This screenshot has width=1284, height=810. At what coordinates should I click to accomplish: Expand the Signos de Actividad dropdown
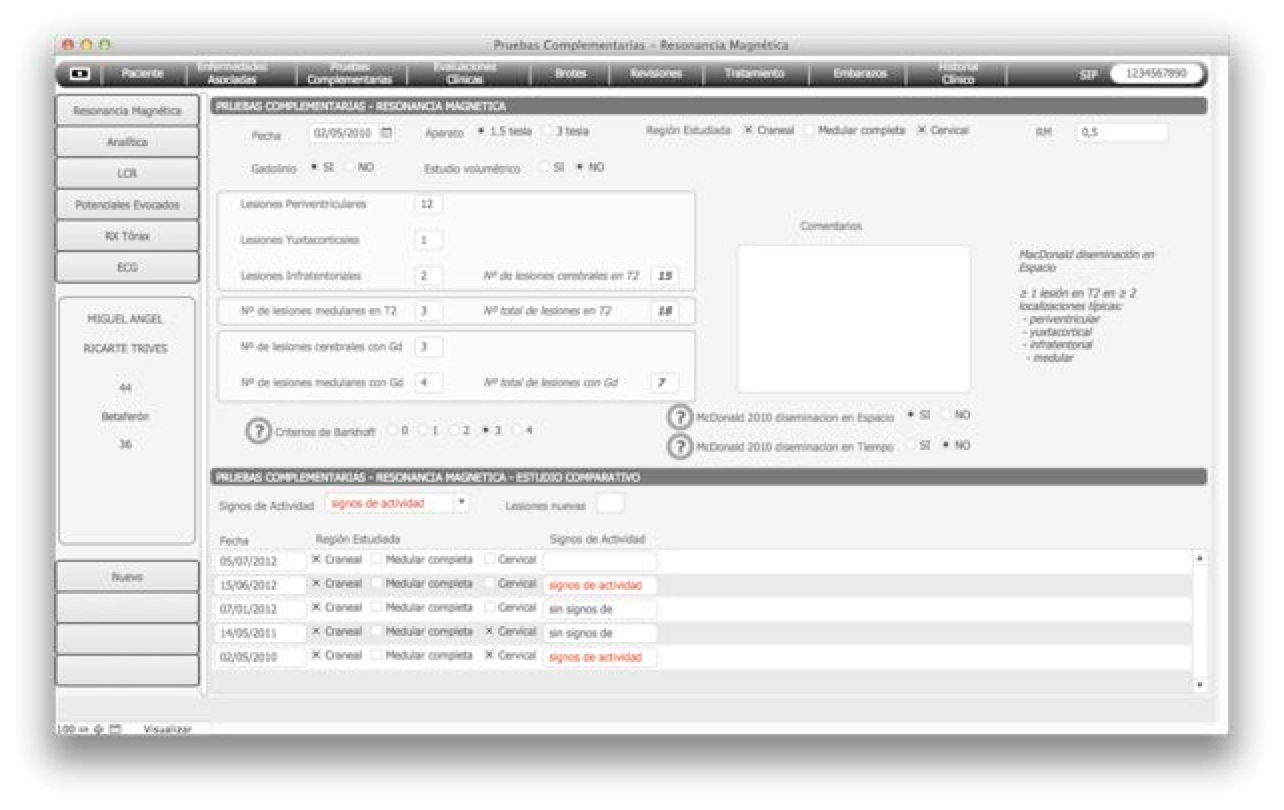(460, 503)
